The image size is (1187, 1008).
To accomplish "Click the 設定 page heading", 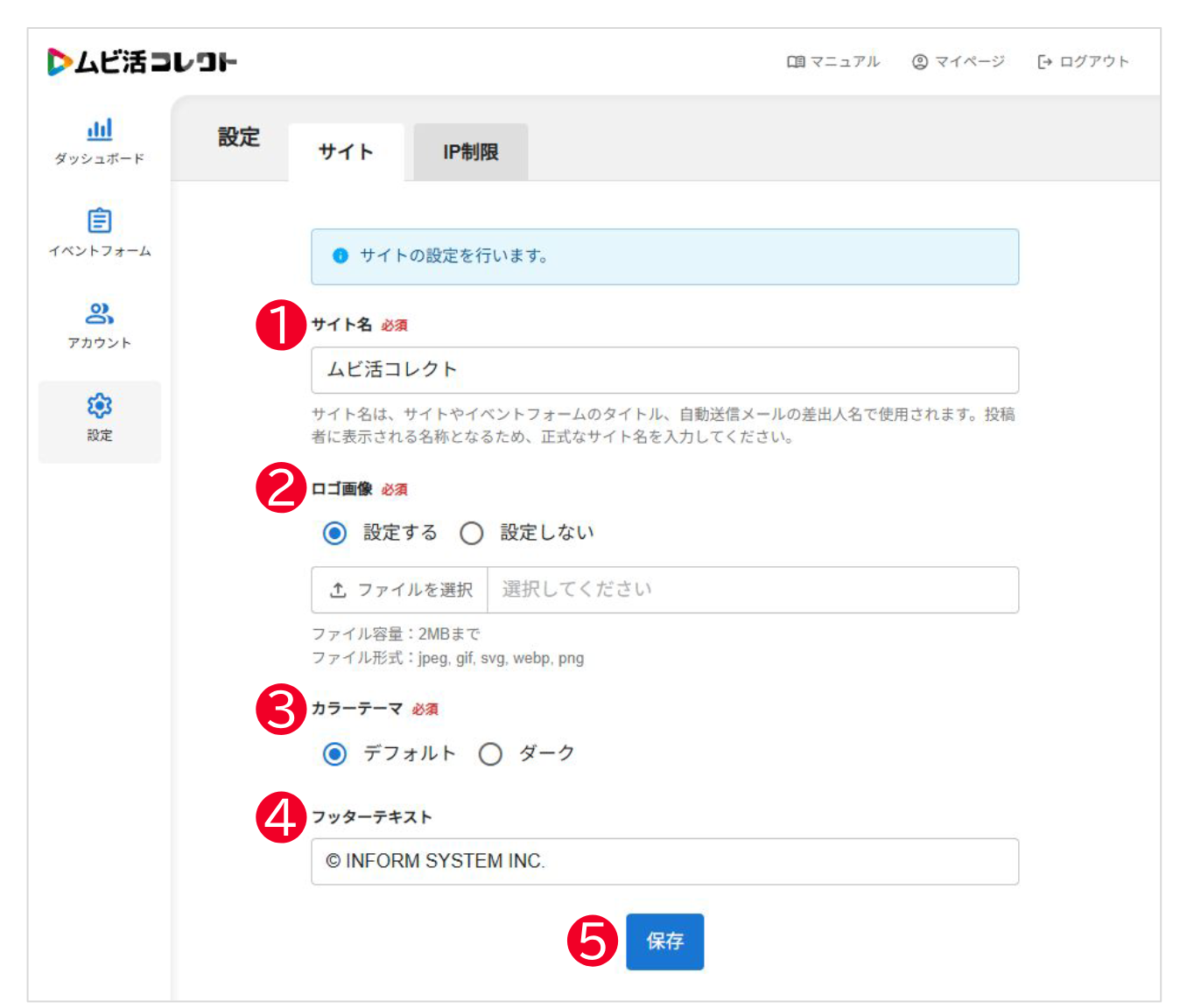I will click(239, 137).
